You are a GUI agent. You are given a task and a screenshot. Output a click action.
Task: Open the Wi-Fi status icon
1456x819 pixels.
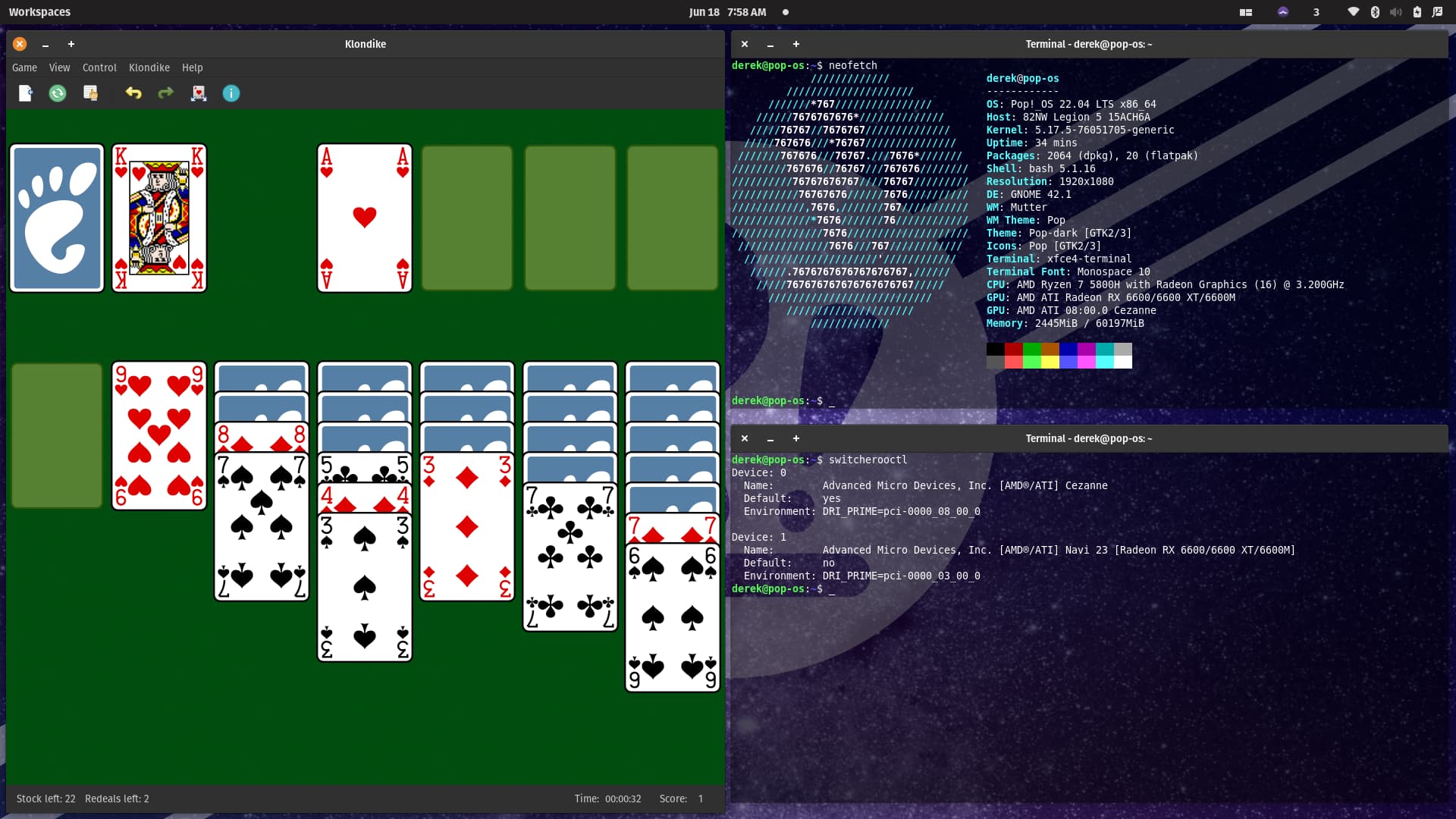point(1354,12)
